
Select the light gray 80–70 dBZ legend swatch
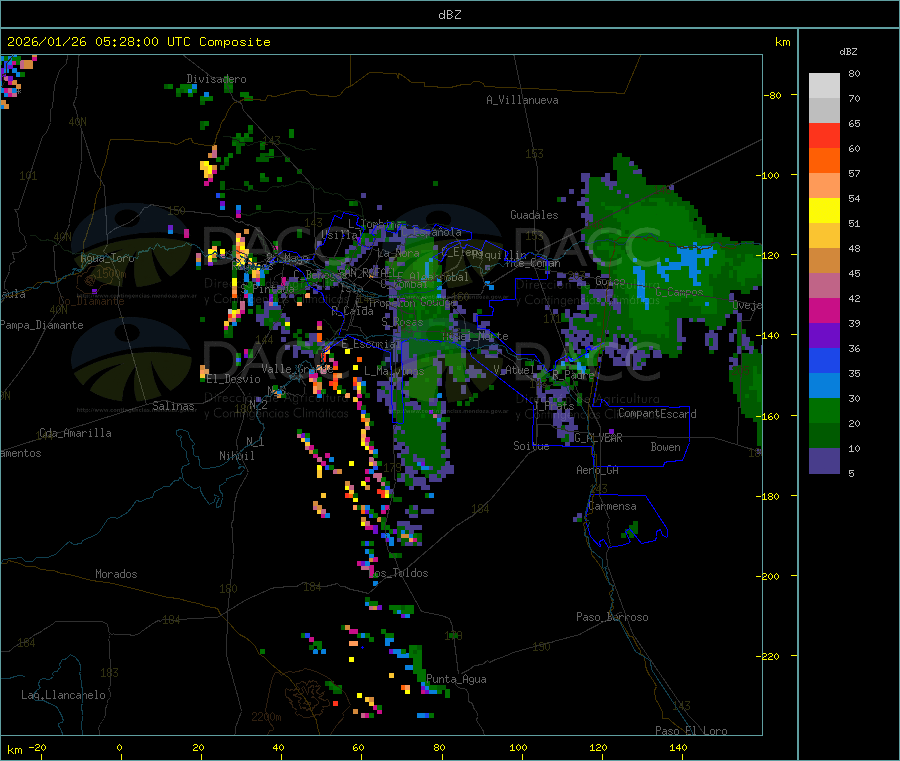click(x=824, y=86)
